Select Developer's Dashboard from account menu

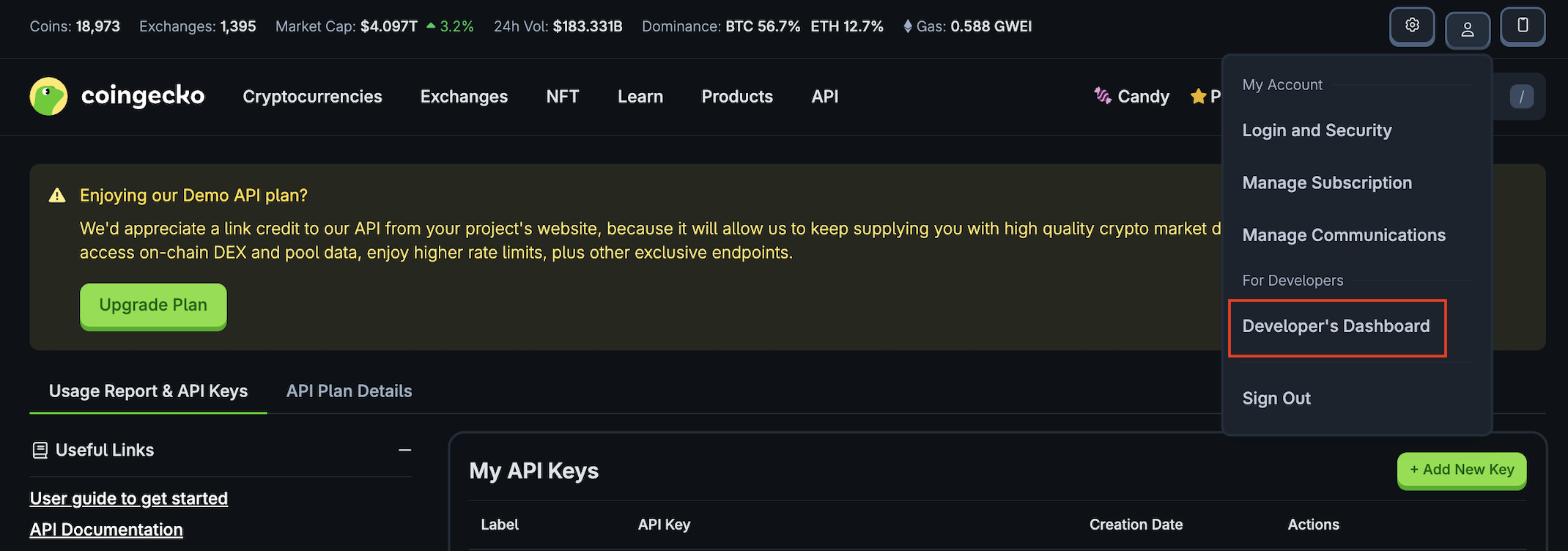click(x=1336, y=327)
